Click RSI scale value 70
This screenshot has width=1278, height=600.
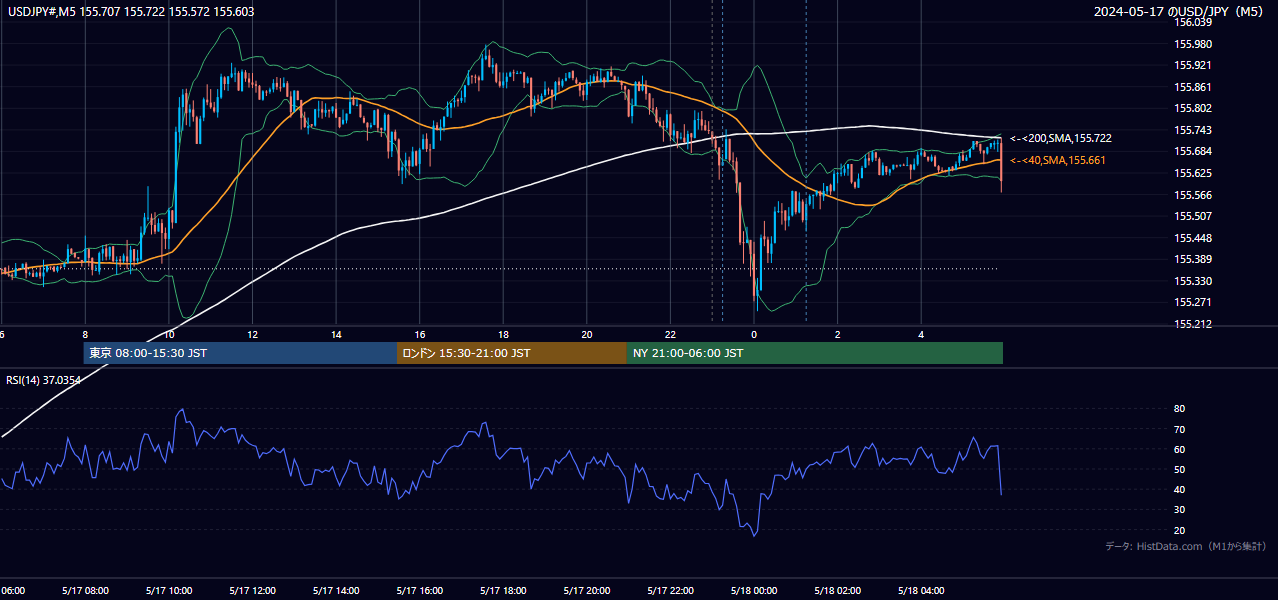click(x=1180, y=429)
